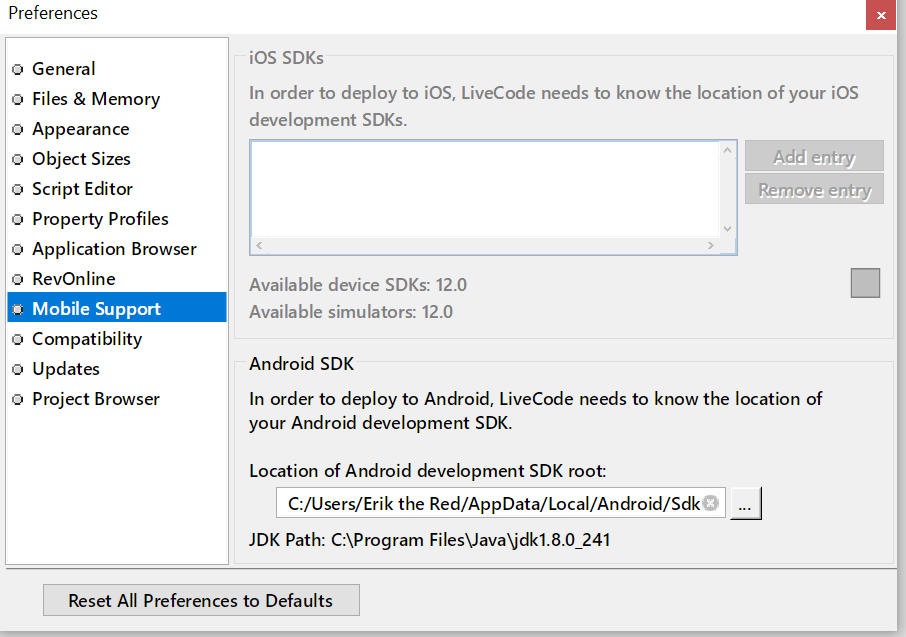View Updates preferences
This screenshot has height=637, width=906.
click(x=66, y=369)
